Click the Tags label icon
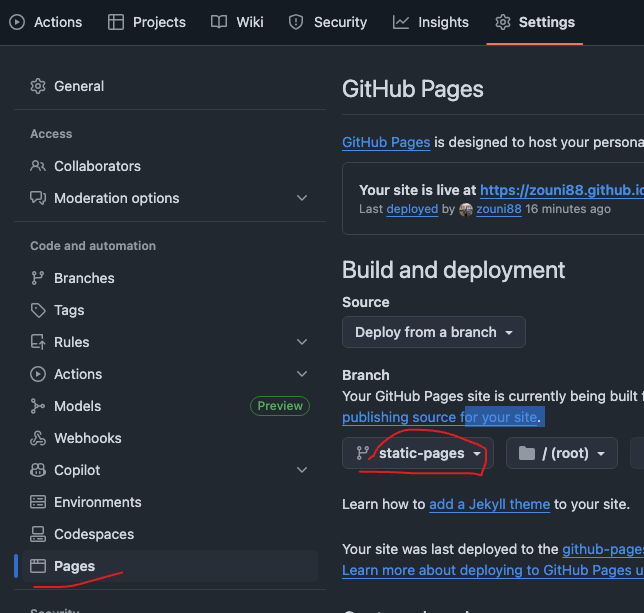This screenshot has height=613, width=644. [38, 310]
